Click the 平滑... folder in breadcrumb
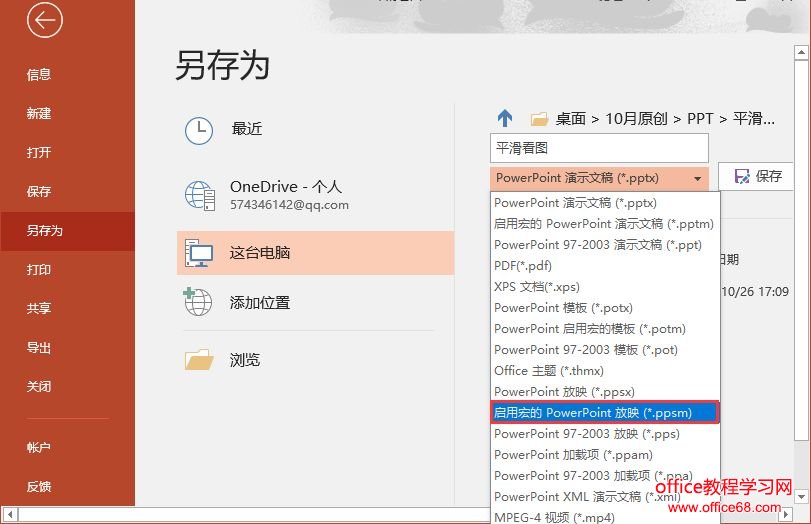 754,119
